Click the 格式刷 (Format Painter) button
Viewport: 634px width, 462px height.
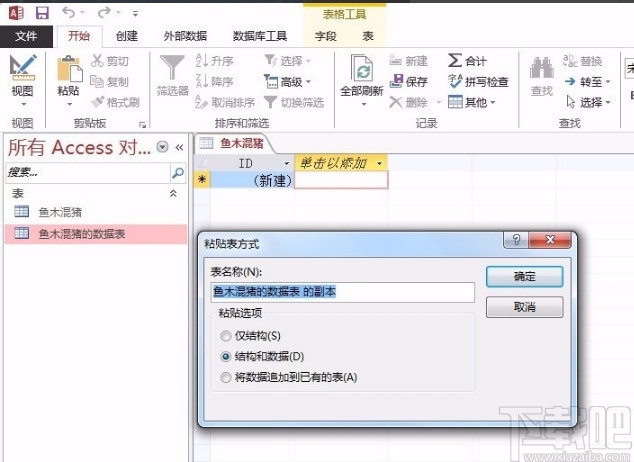coord(116,102)
